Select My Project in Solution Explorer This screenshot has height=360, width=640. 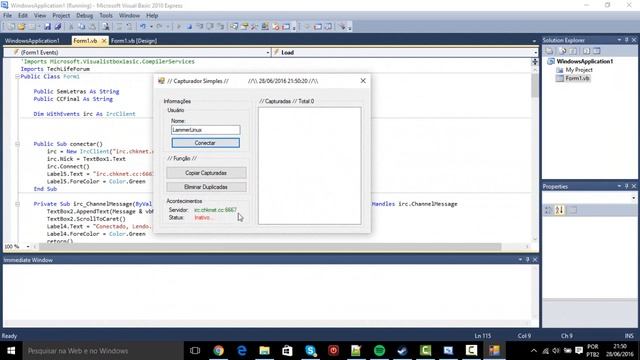(x=579, y=70)
